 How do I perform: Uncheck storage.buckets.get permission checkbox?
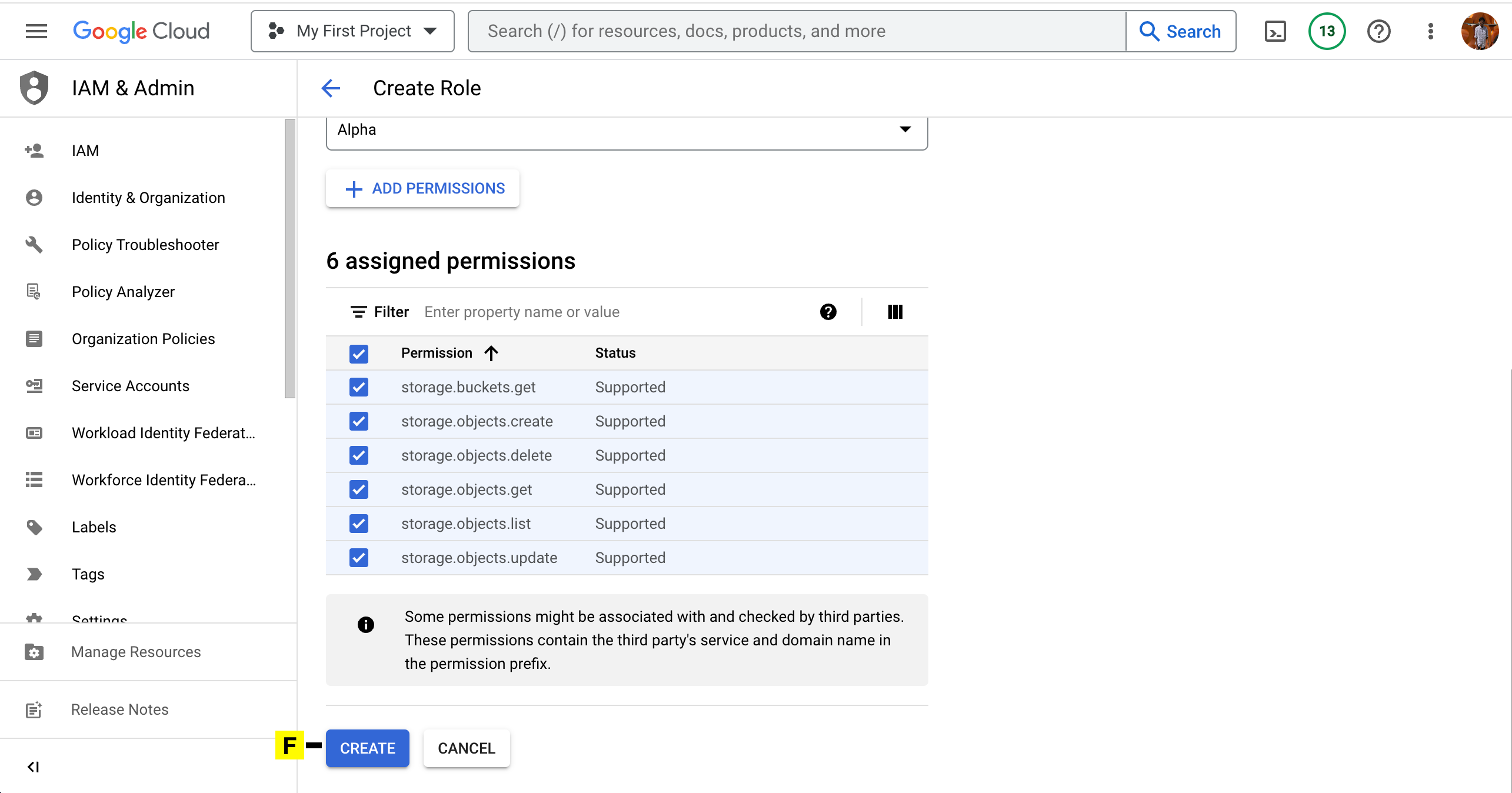pyautogui.click(x=359, y=387)
